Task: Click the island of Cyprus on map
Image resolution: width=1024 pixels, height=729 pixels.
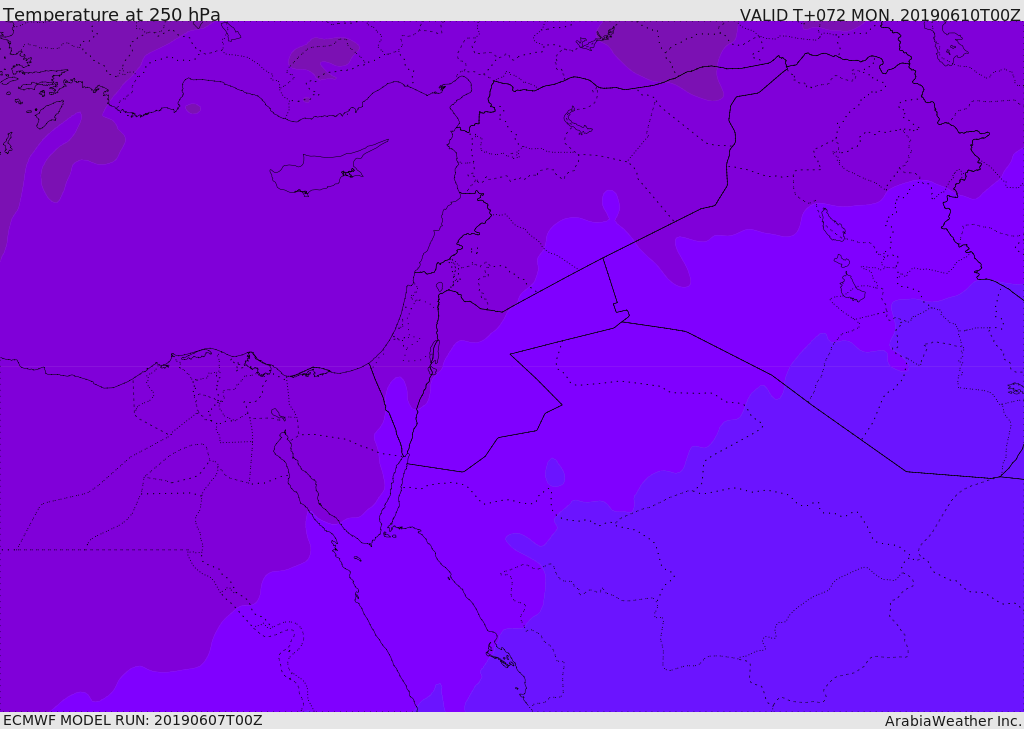Action: (328, 167)
